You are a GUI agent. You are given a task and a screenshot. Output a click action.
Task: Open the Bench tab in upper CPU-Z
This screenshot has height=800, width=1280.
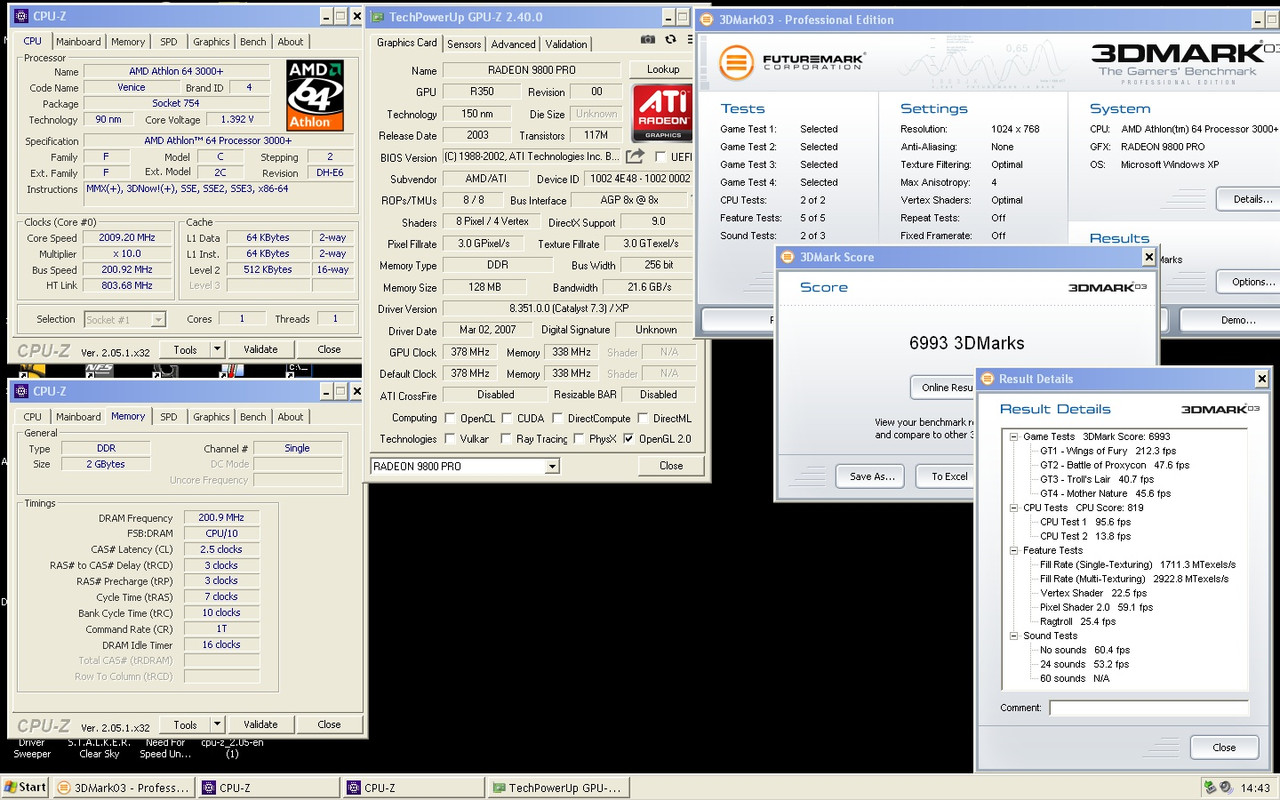[253, 42]
